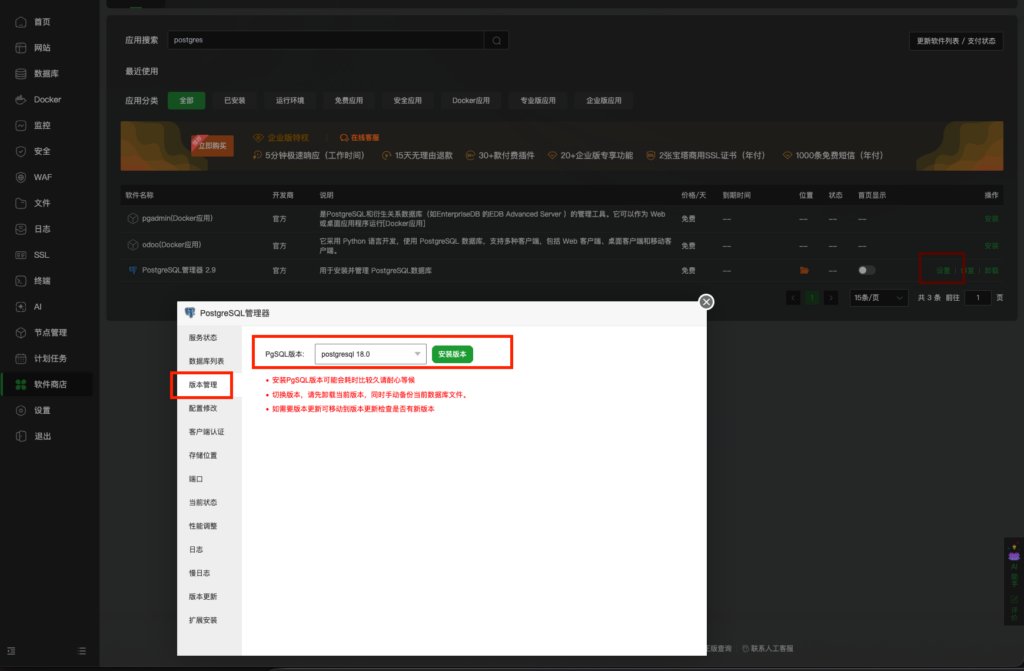This screenshot has width=1024, height=671.
Task: Select the 全部 category tab
Action: pyautogui.click(x=187, y=101)
